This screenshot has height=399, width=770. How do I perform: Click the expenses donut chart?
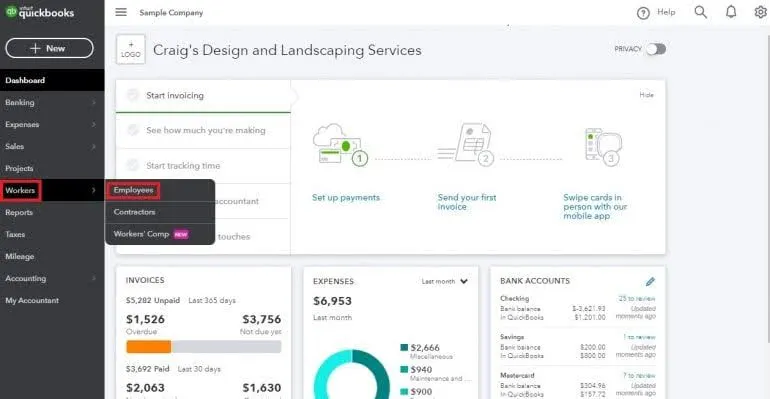point(352,374)
